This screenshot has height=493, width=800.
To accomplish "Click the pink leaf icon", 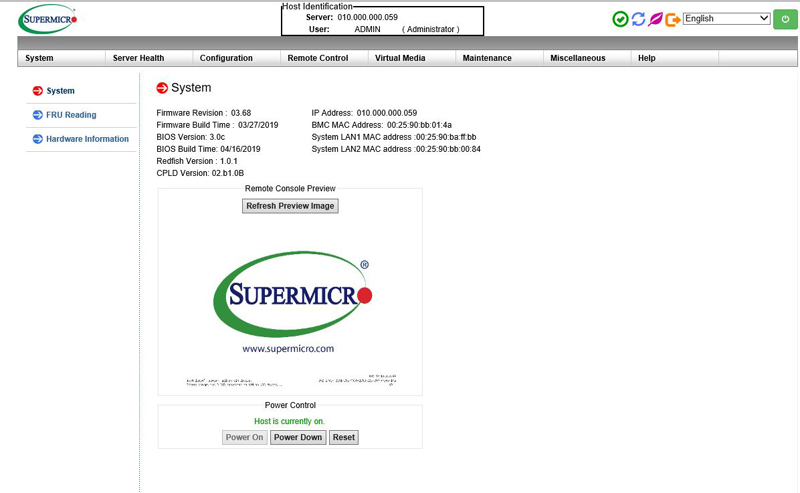I will point(655,19).
